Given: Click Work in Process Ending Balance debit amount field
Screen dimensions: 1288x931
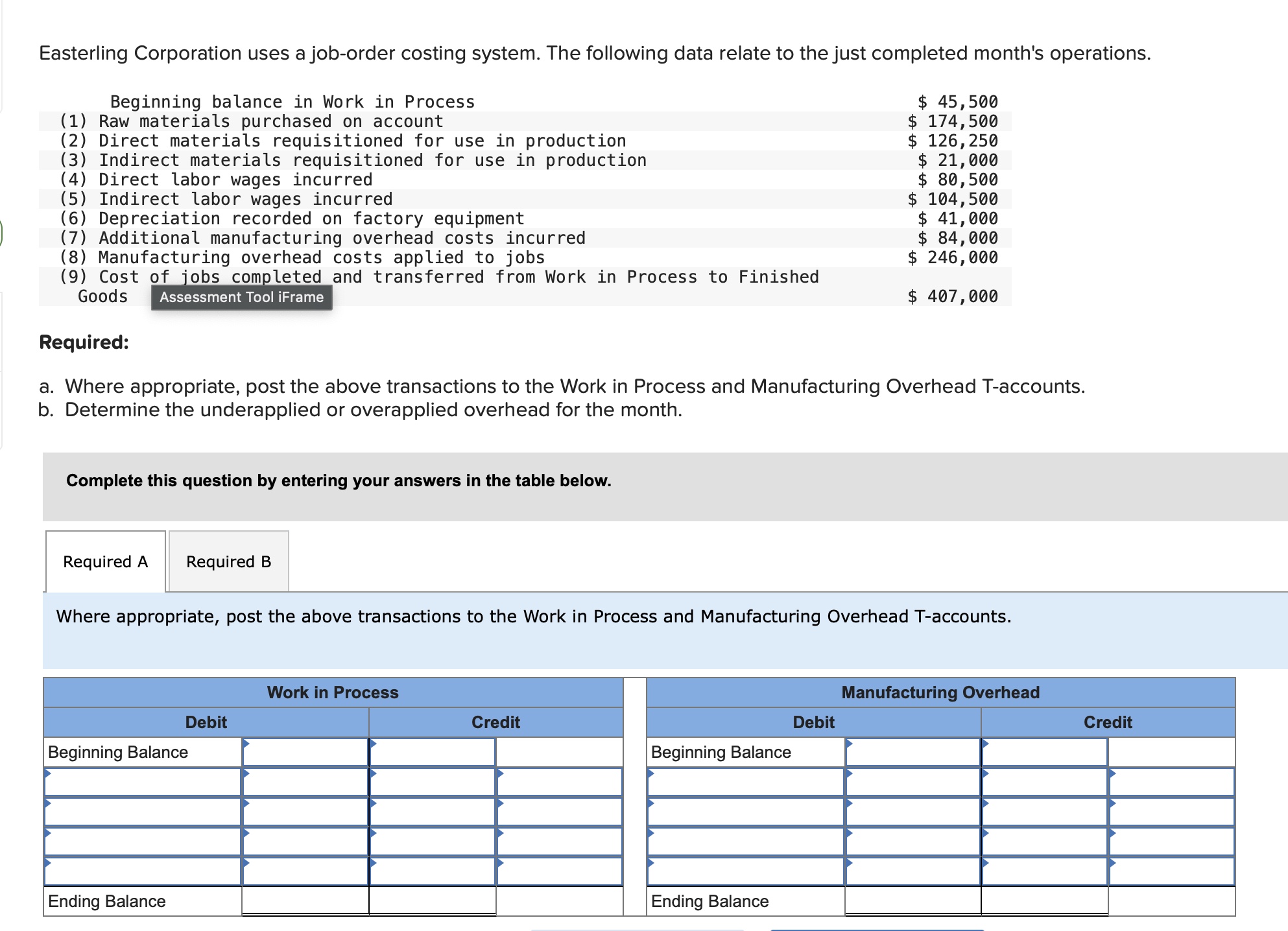Looking at the screenshot, I should (305, 901).
